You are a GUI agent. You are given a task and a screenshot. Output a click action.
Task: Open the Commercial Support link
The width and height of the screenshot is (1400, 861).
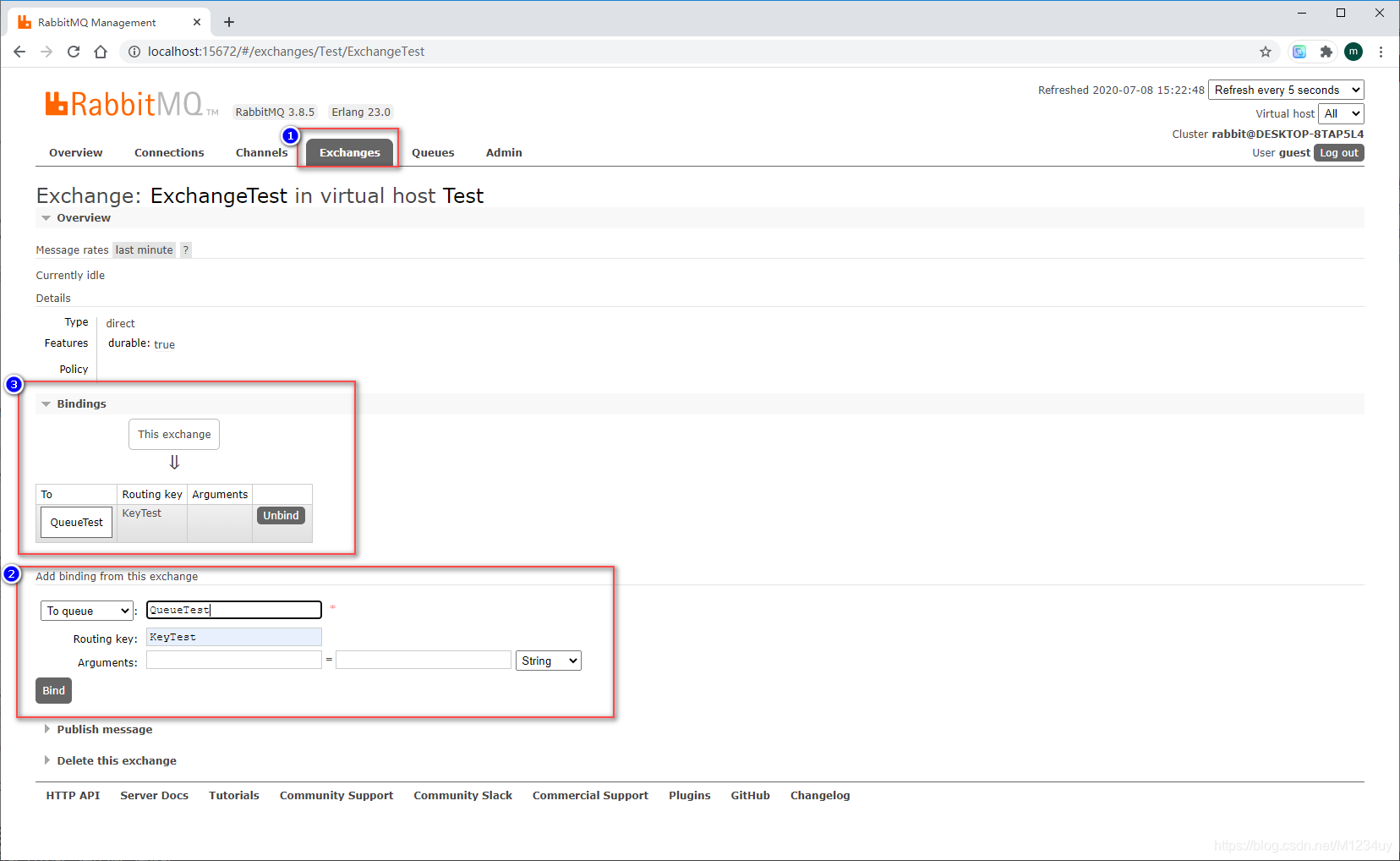[590, 796]
